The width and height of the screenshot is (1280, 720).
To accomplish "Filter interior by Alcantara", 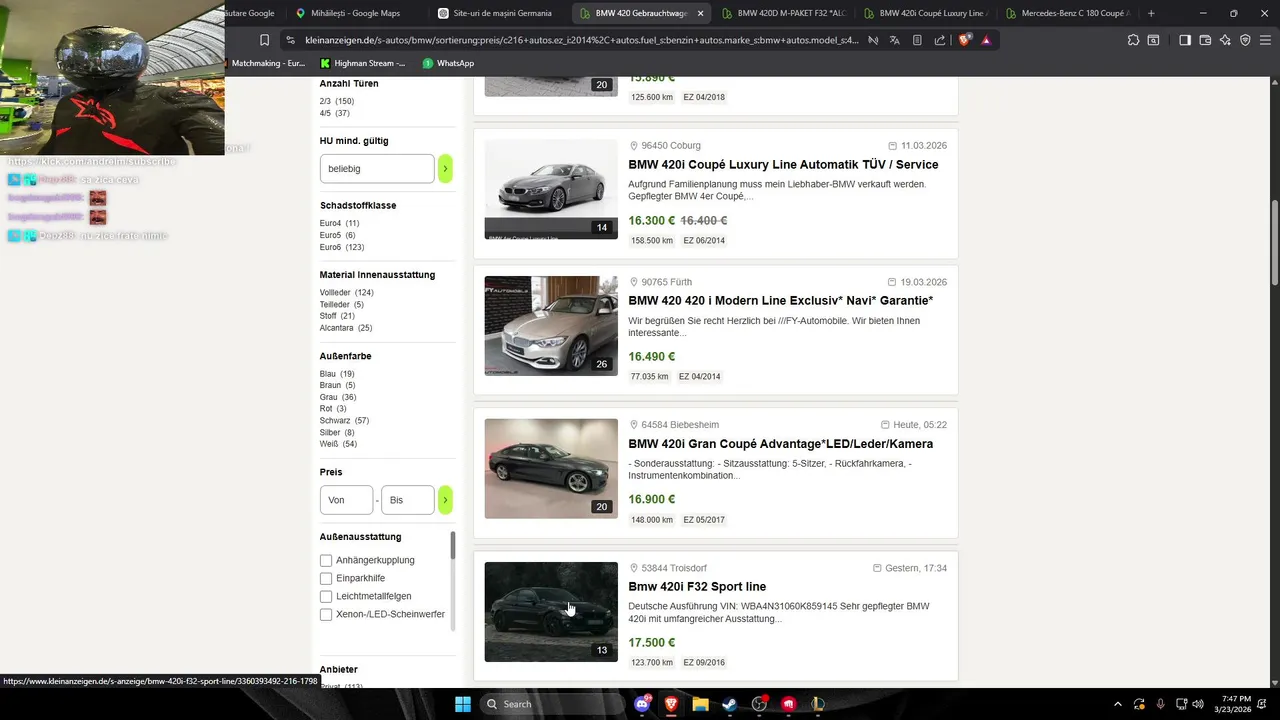I will point(346,327).
